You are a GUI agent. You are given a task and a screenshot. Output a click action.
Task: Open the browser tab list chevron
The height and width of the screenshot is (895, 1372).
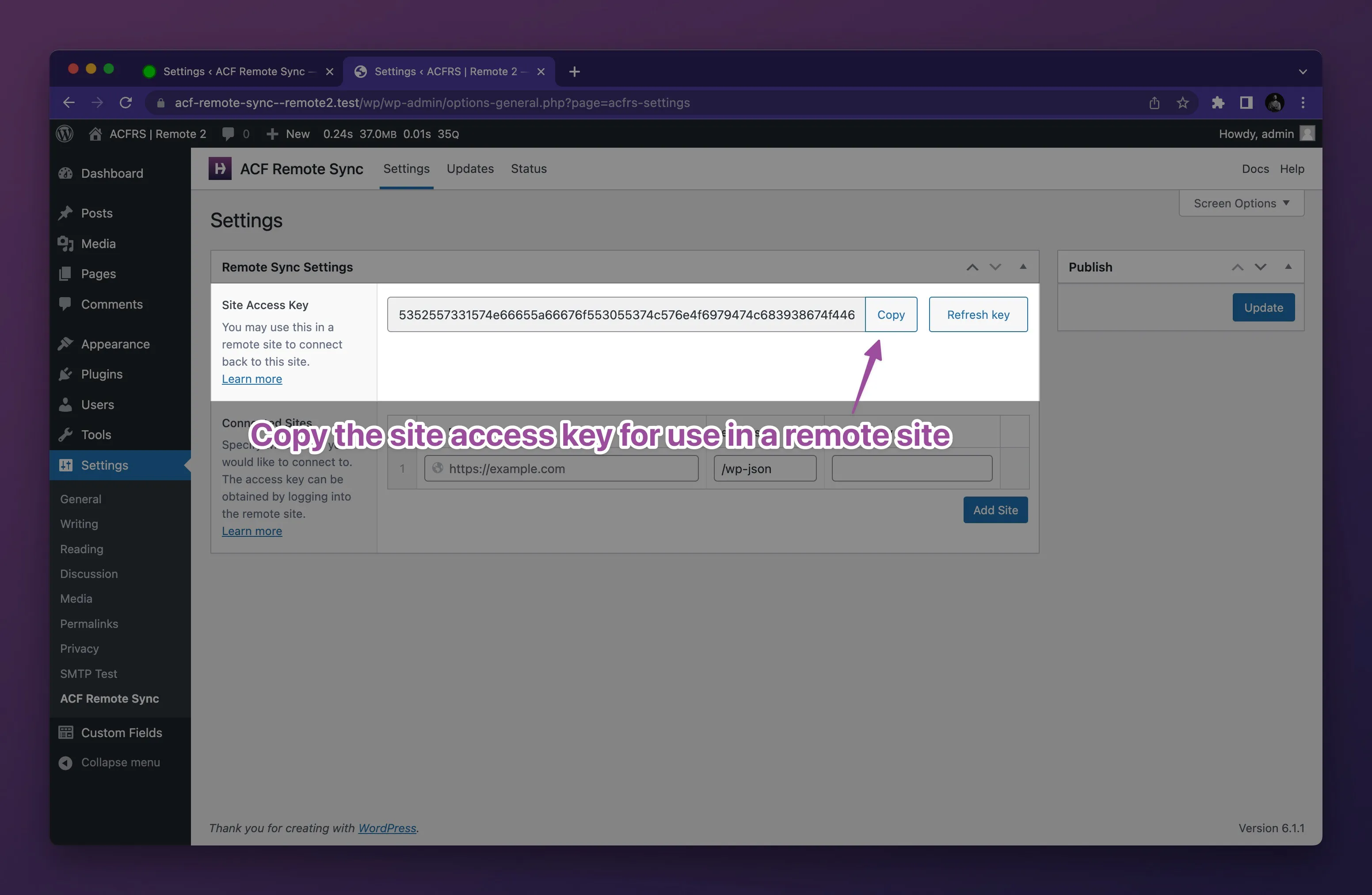click(x=1302, y=72)
